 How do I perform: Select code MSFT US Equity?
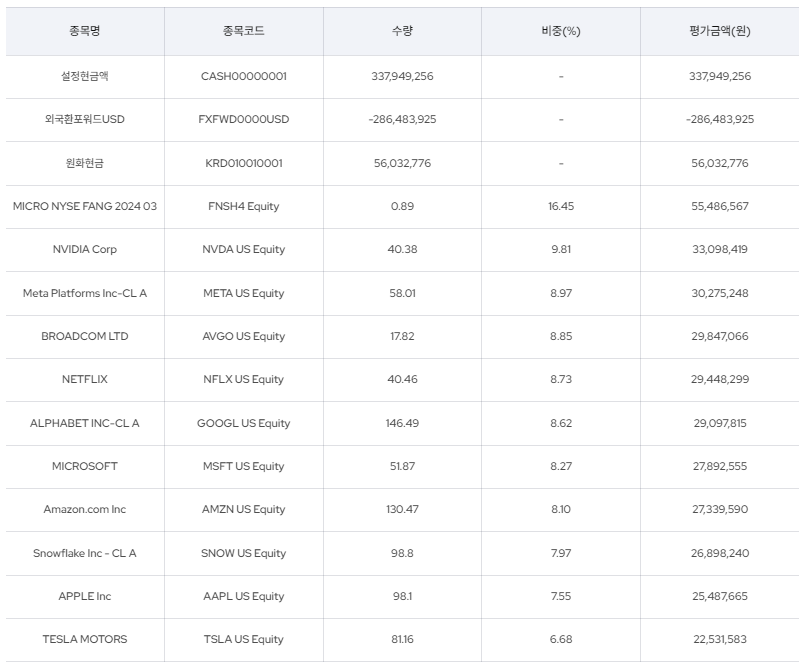244,467
